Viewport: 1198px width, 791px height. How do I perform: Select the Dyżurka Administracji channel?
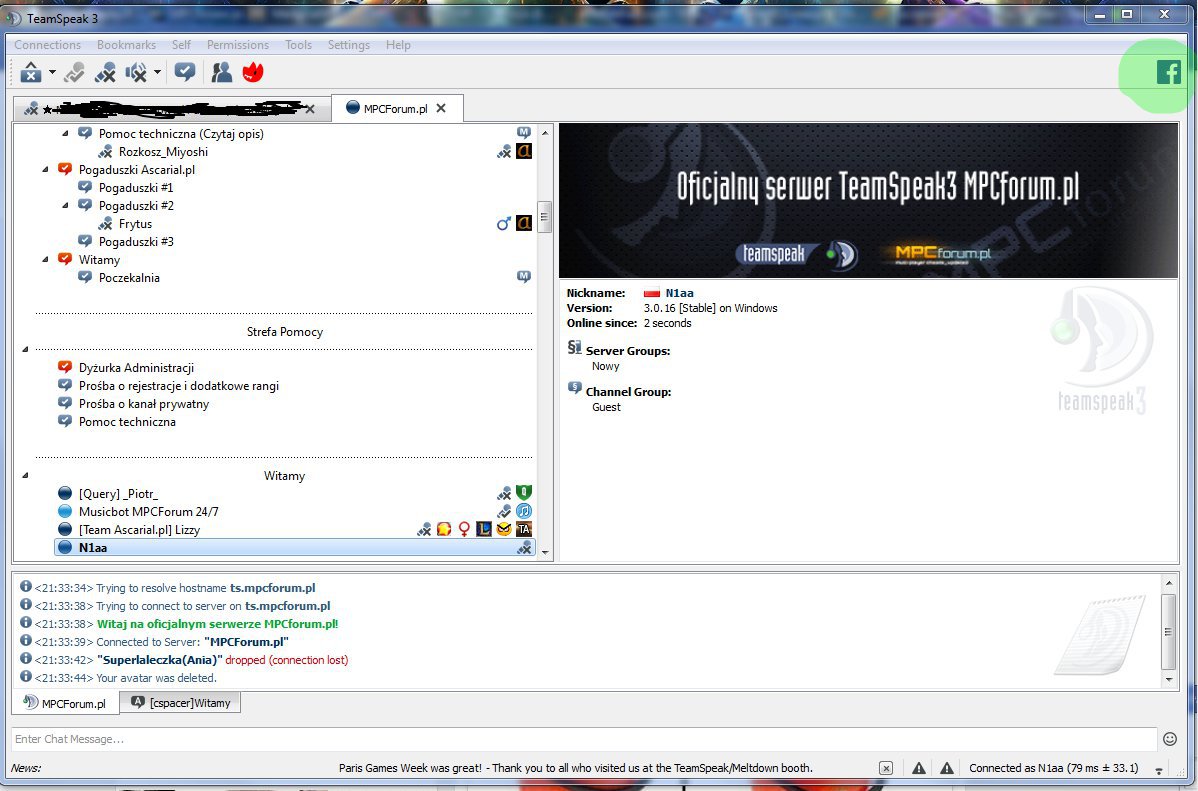pyautogui.click(x=136, y=368)
